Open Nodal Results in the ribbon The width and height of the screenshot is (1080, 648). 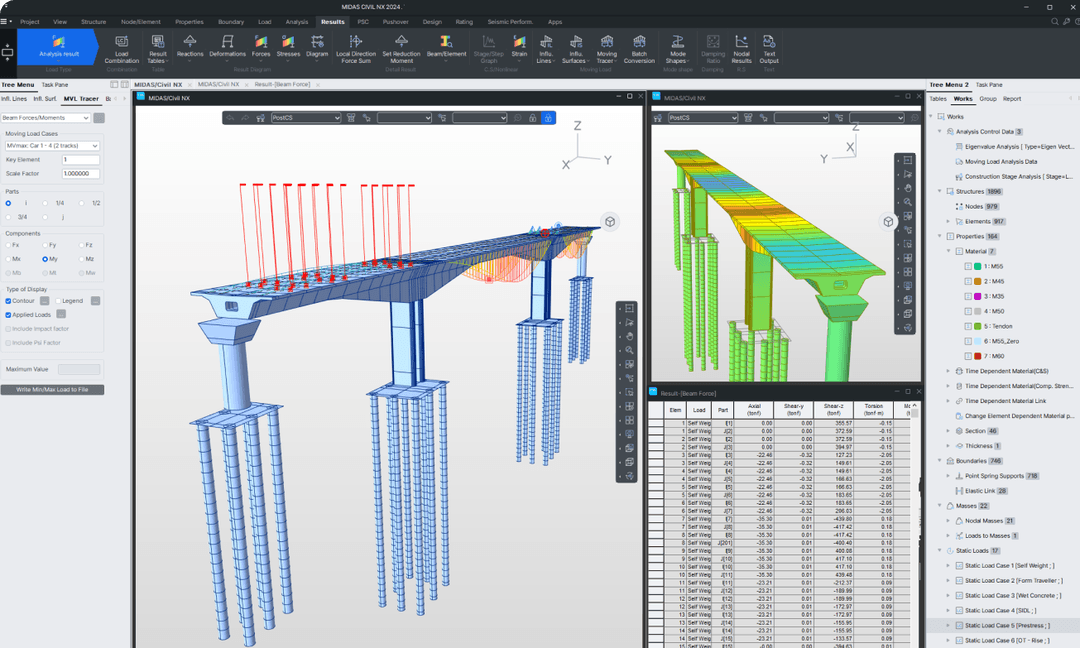click(x=741, y=49)
